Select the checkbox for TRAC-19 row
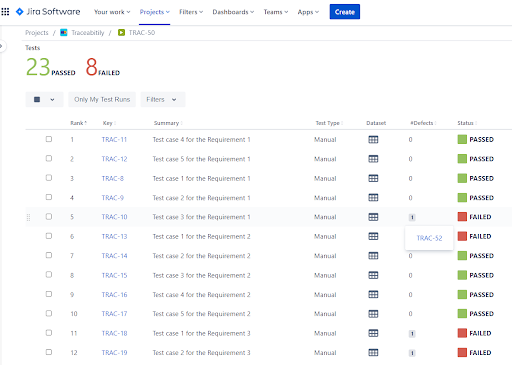 point(49,352)
